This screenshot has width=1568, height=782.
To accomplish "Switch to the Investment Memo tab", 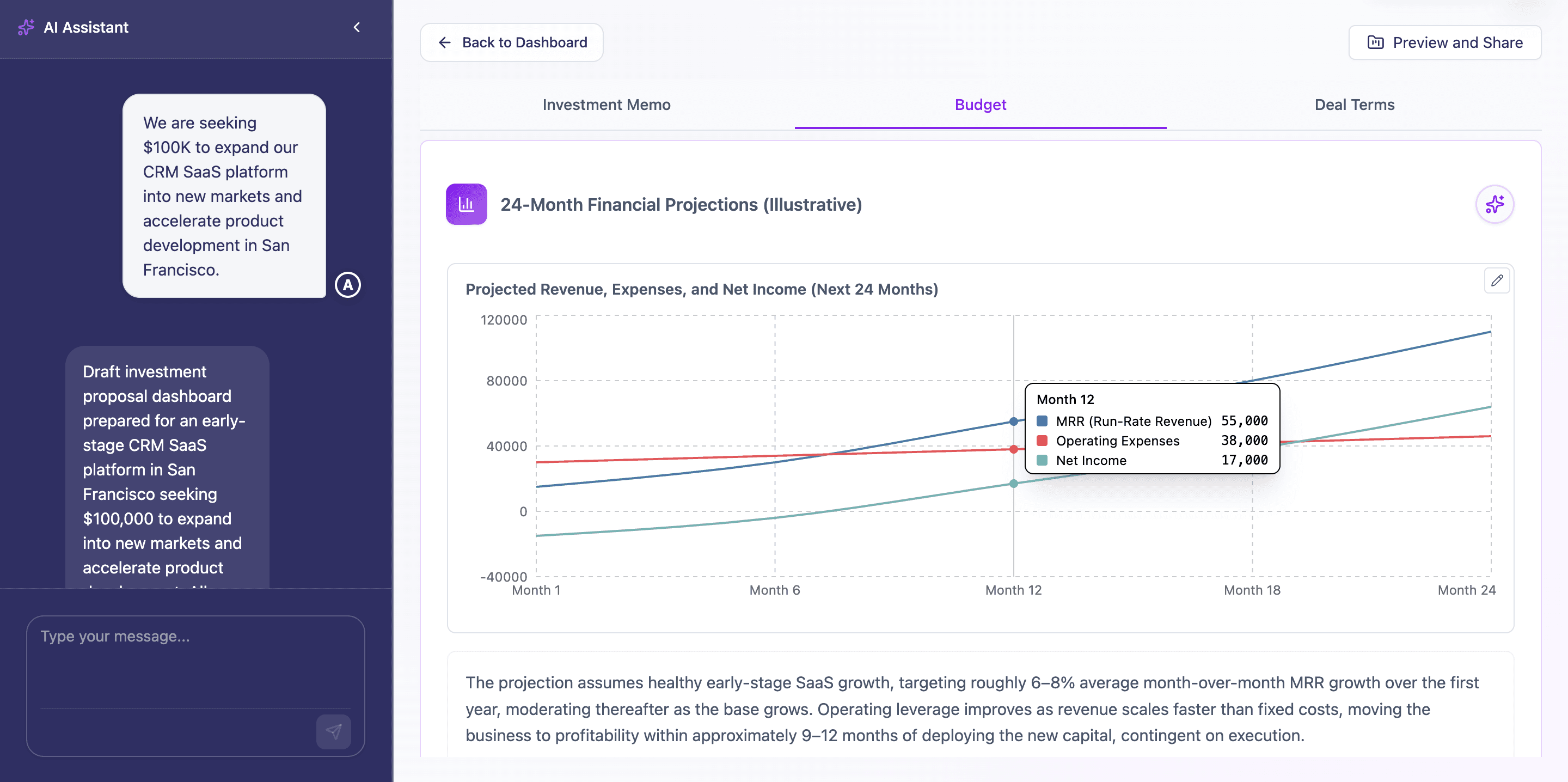I will [607, 104].
